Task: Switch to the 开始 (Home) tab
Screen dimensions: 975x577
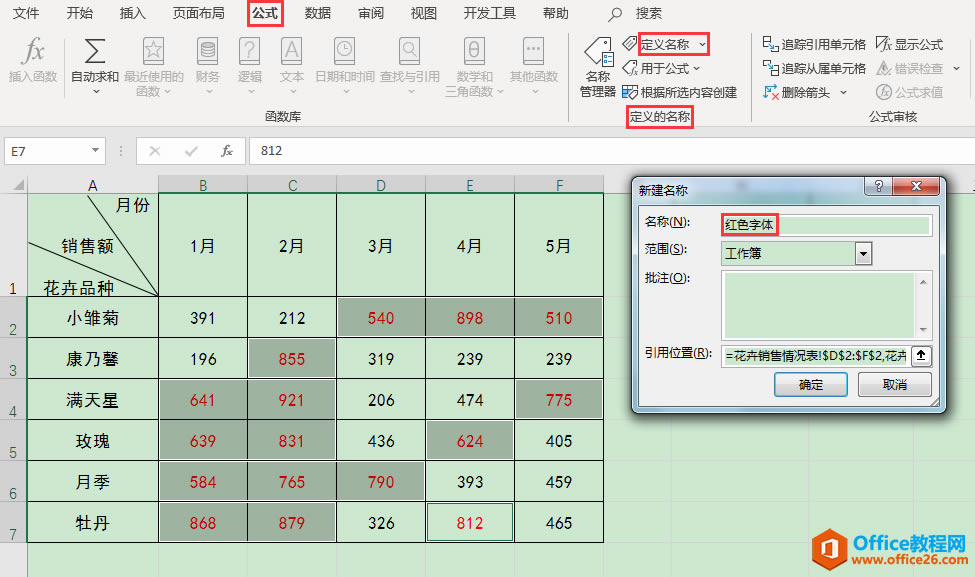Action: pyautogui.click(x=80, y=13)
